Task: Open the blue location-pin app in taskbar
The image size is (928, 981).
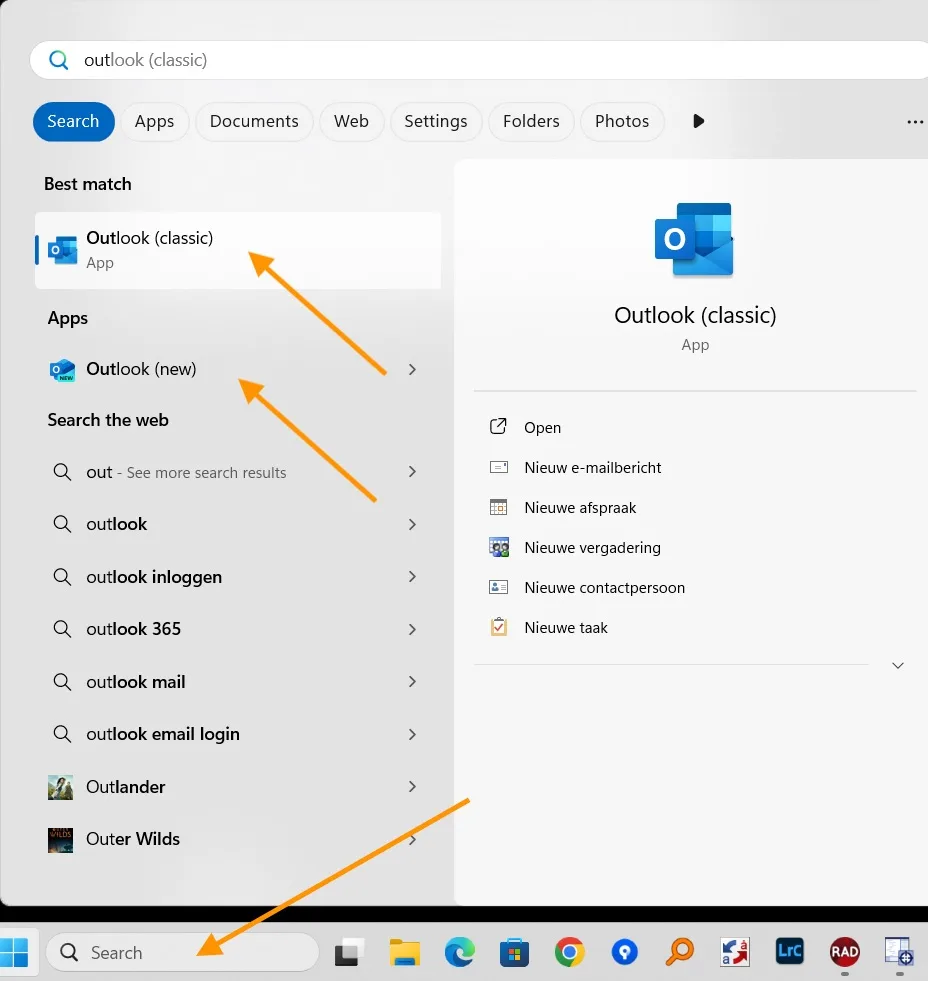Action: click(625, 952)
